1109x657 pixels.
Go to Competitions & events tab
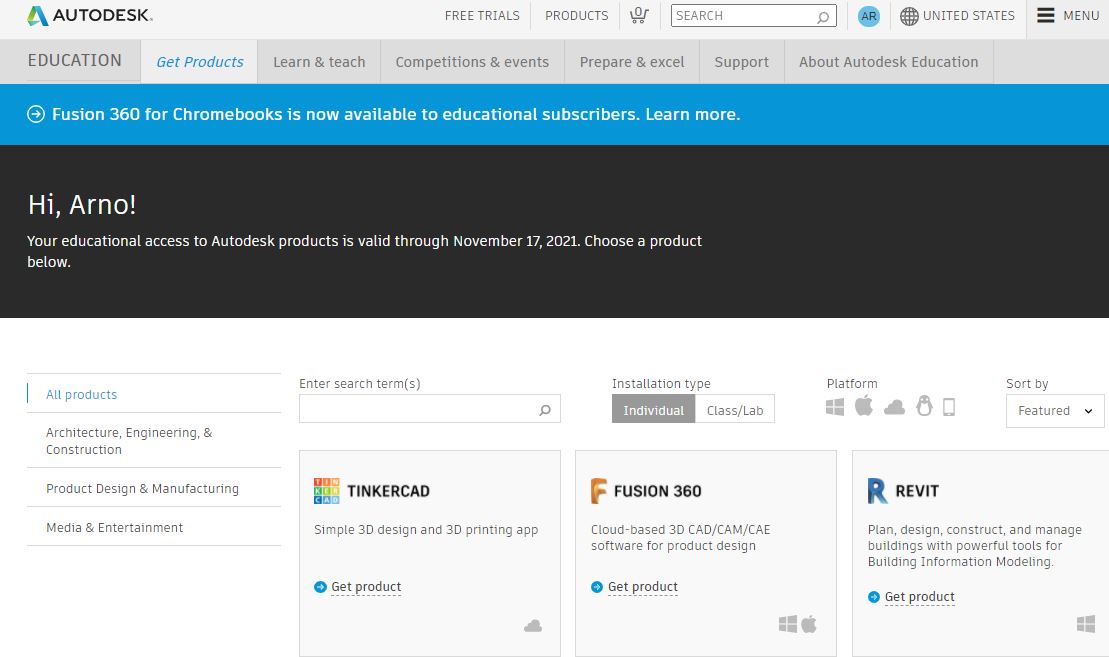point(472,62)
